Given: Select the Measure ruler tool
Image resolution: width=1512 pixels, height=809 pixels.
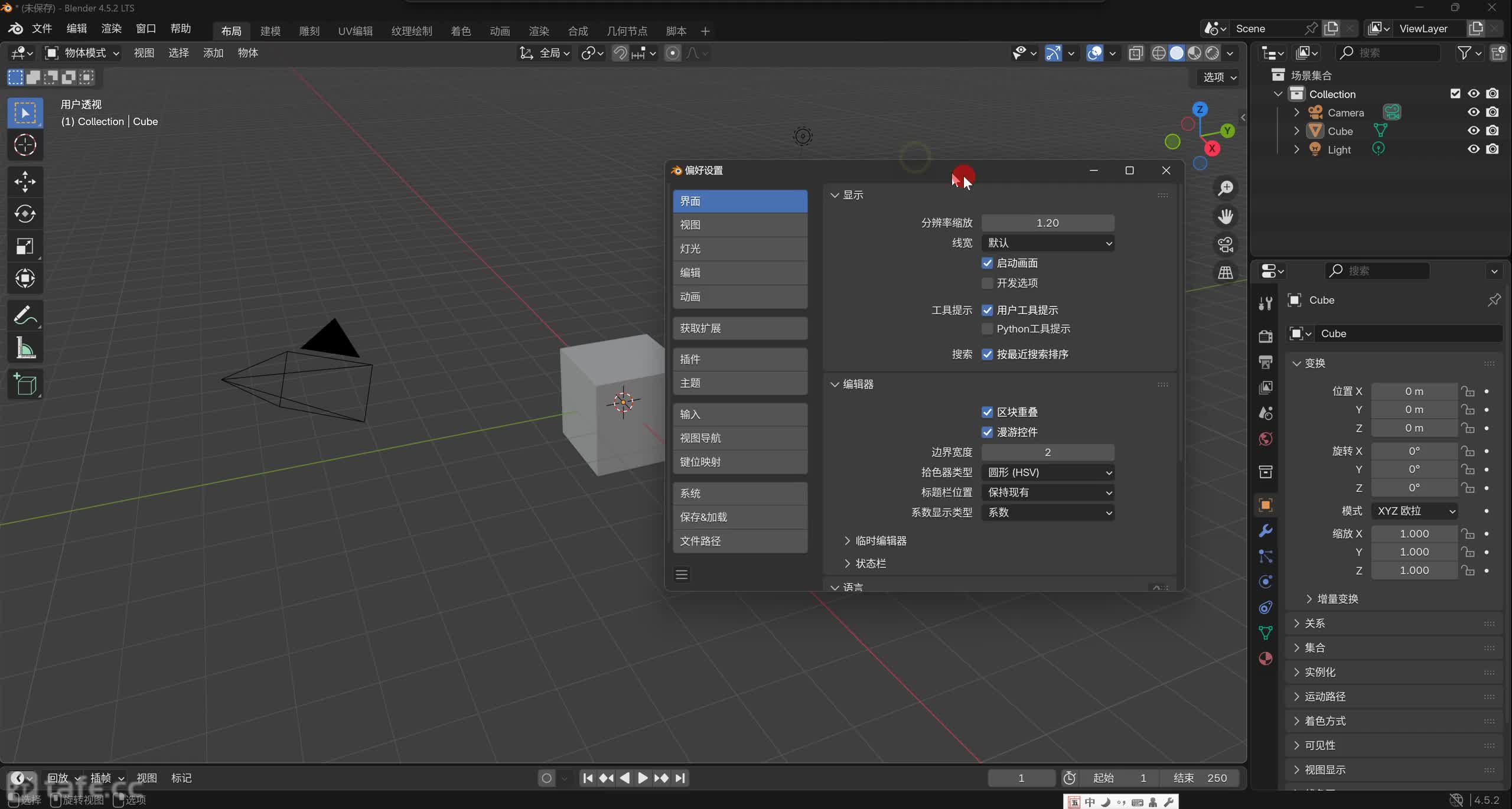Looking at the screenshot, I should 25,348.
